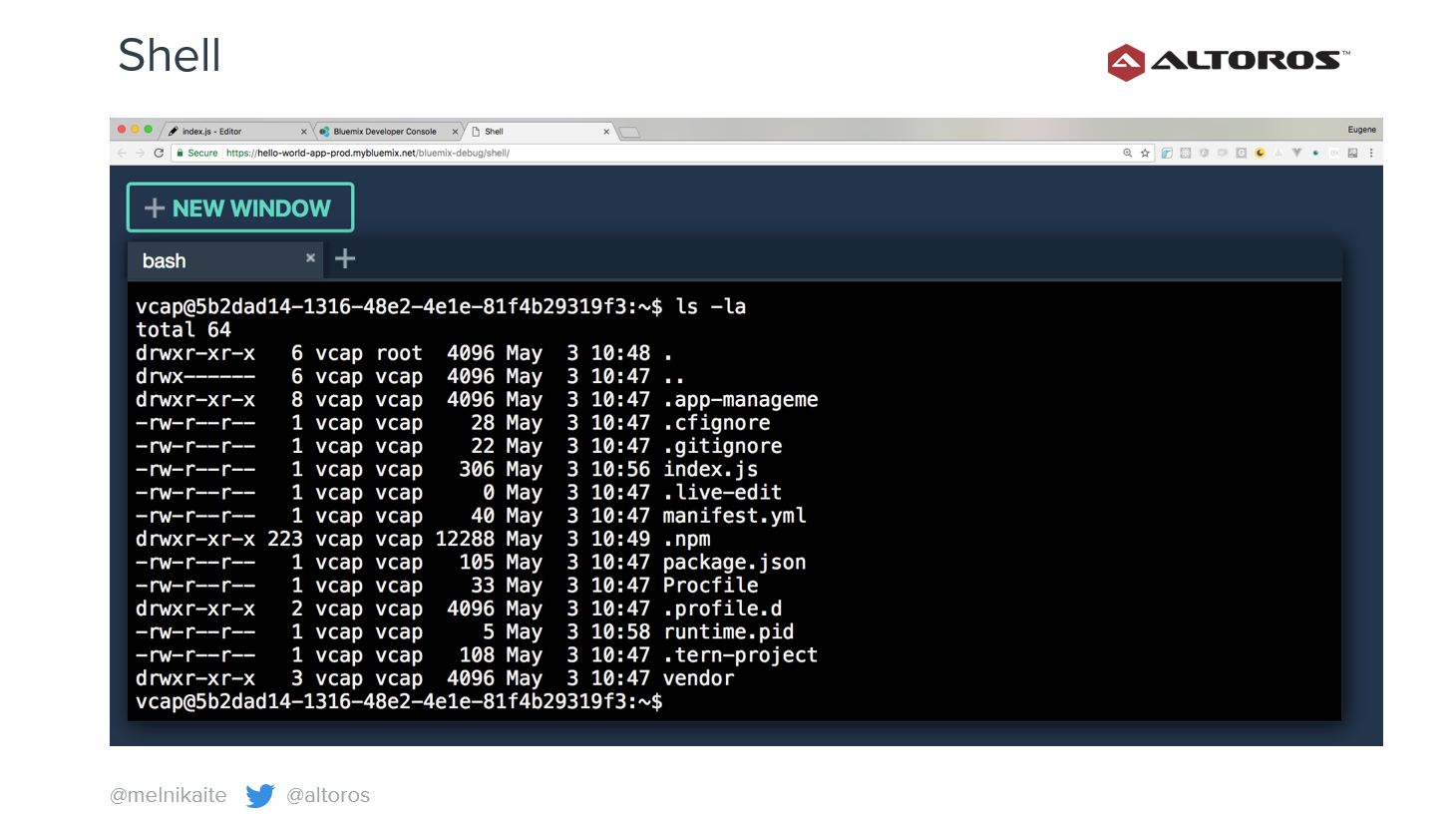Open a new browser tab
Viewport: 1456px width, 819px height.
(x=629, y=132)
